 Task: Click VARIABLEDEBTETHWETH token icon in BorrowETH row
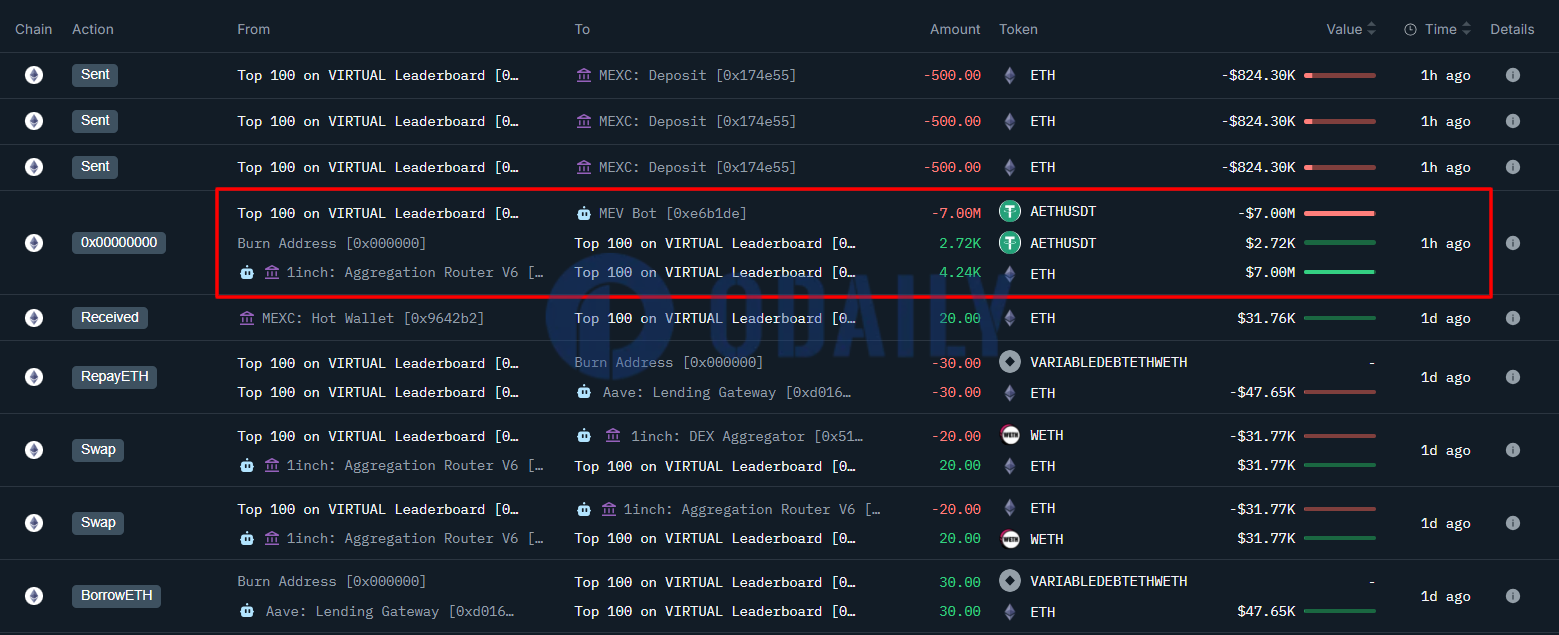click(x=1010, y=581)
